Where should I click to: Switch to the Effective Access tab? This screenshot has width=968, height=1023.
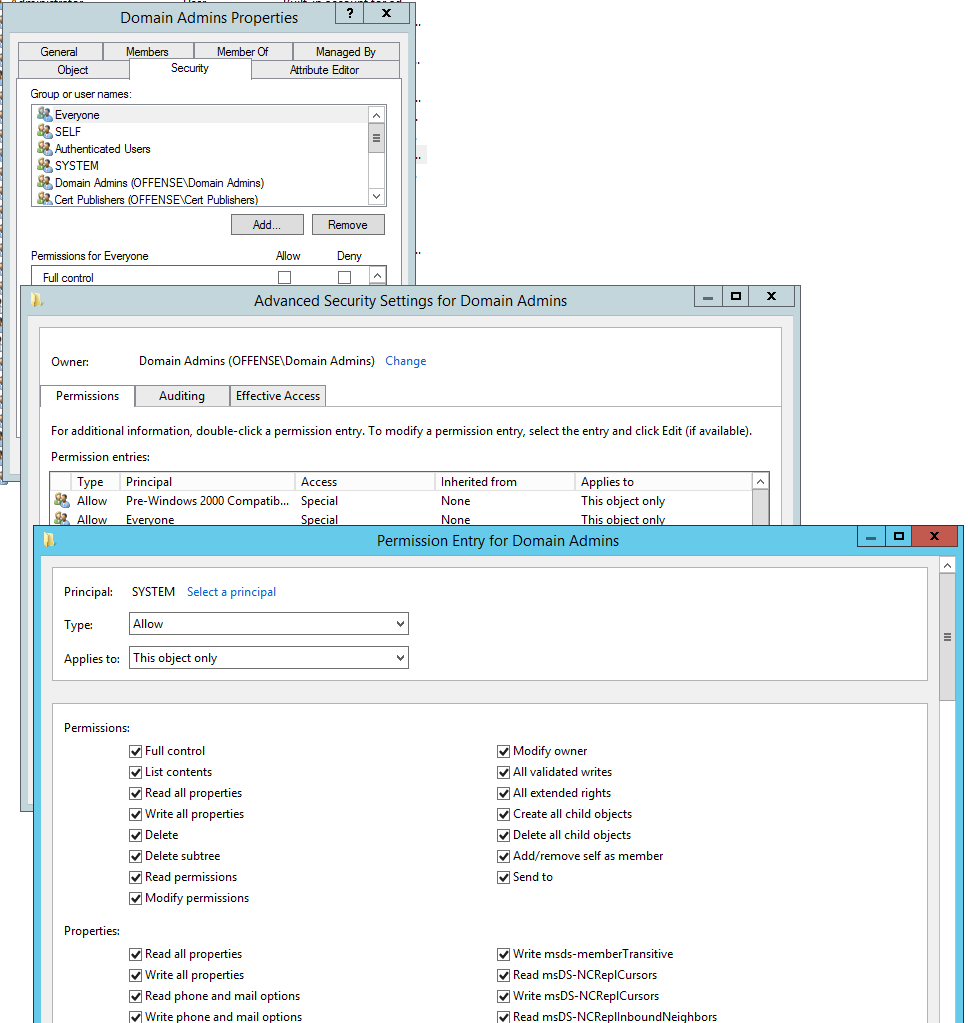[278, 396]
